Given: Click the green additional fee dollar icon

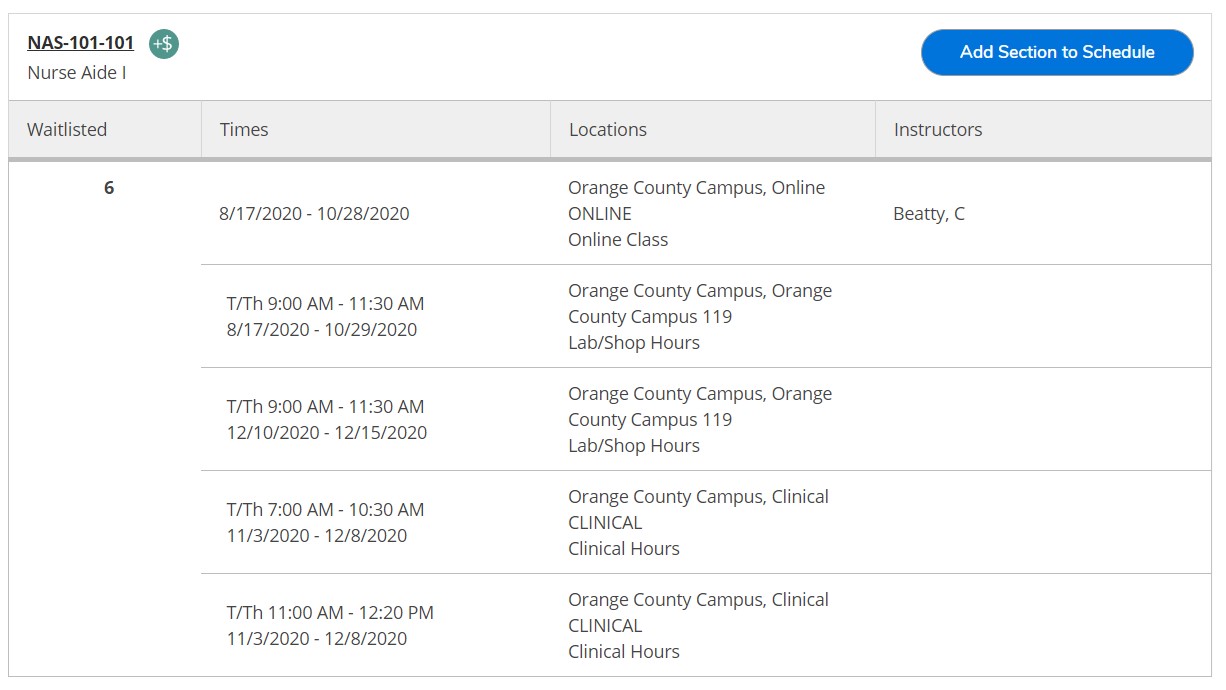Looking at the screenshot, I should pos(164,44).
